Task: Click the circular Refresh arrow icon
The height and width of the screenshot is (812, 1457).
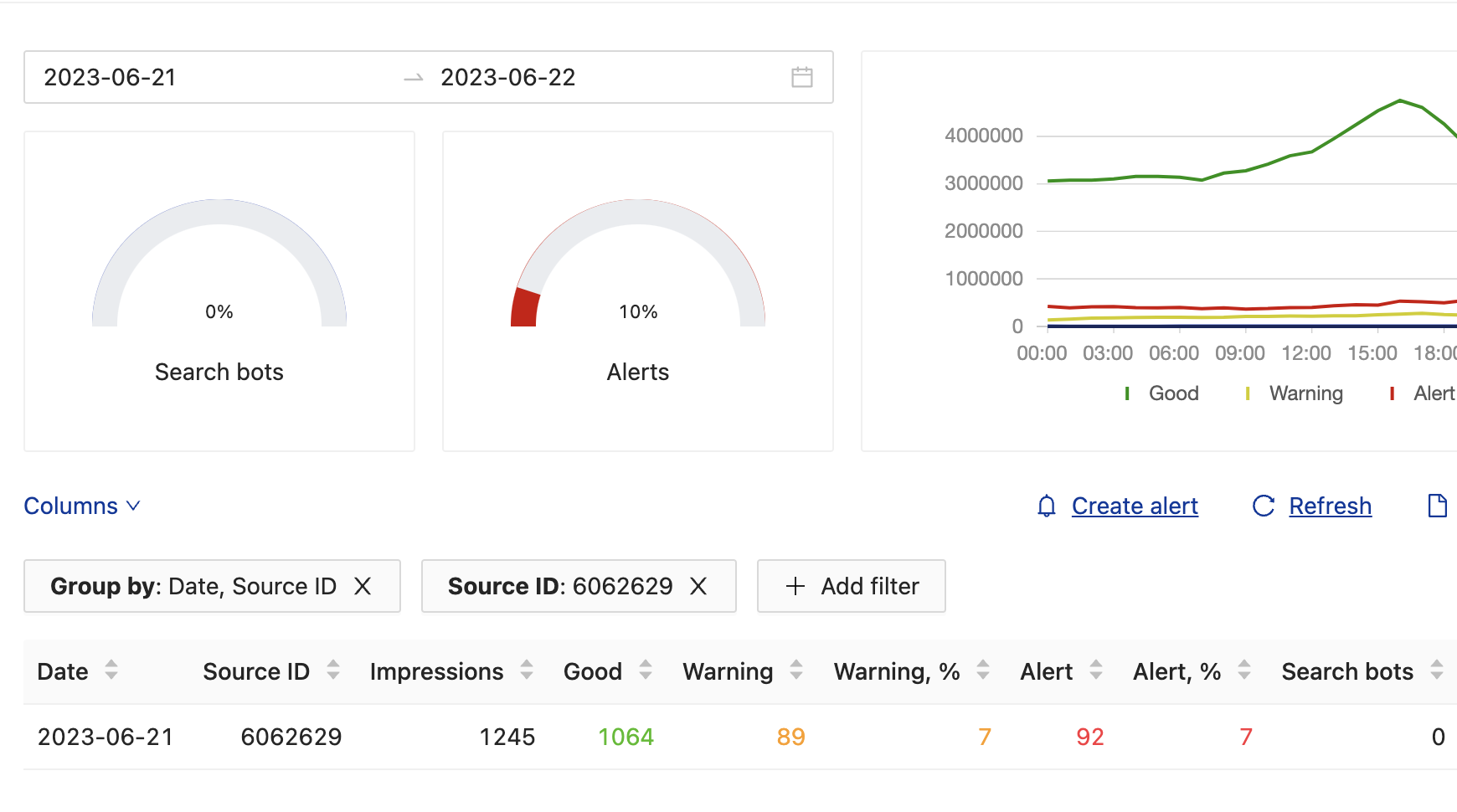Action: [x=1263, y=506]
